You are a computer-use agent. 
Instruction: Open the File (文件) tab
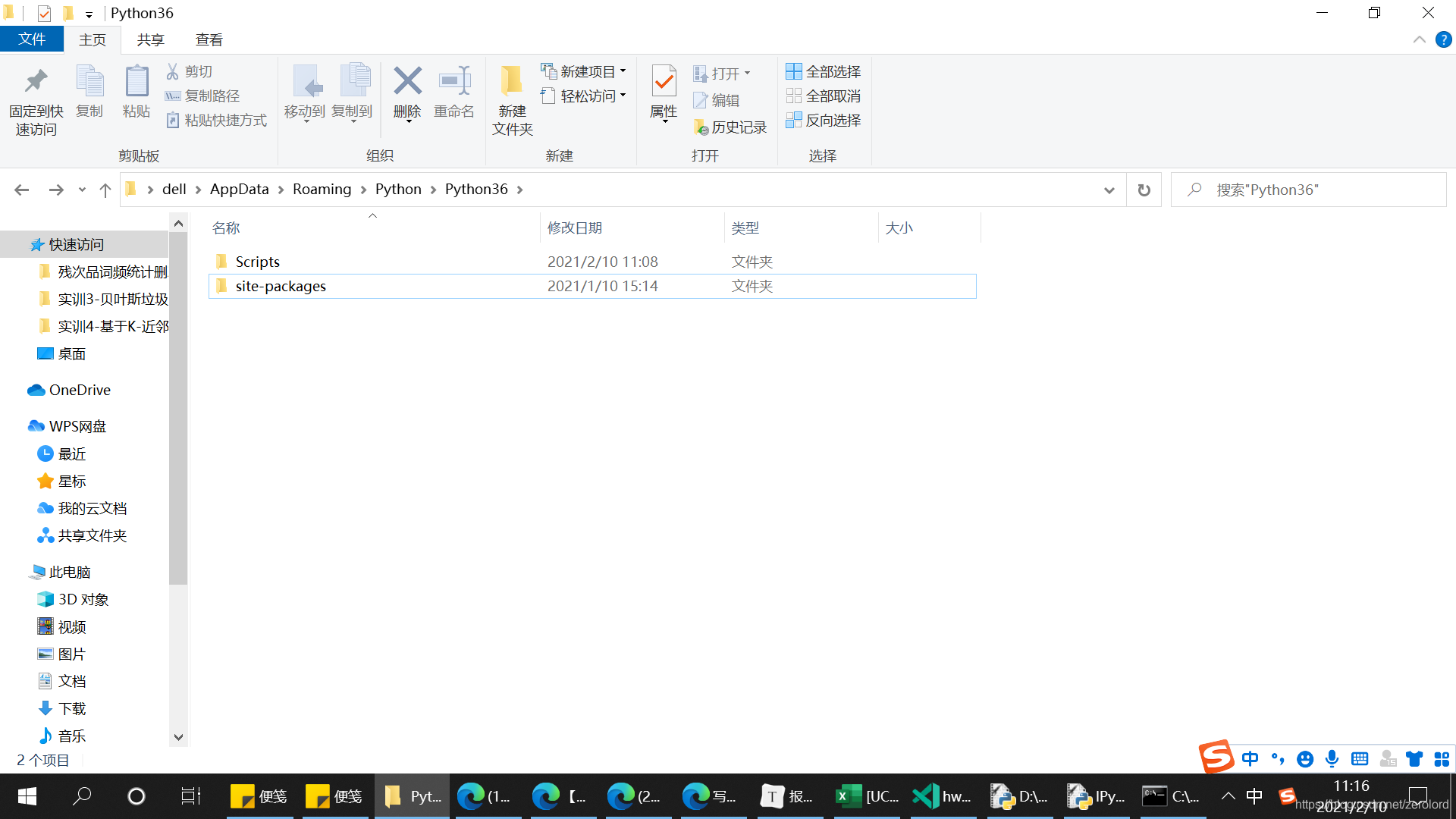(x=32, y=39)
